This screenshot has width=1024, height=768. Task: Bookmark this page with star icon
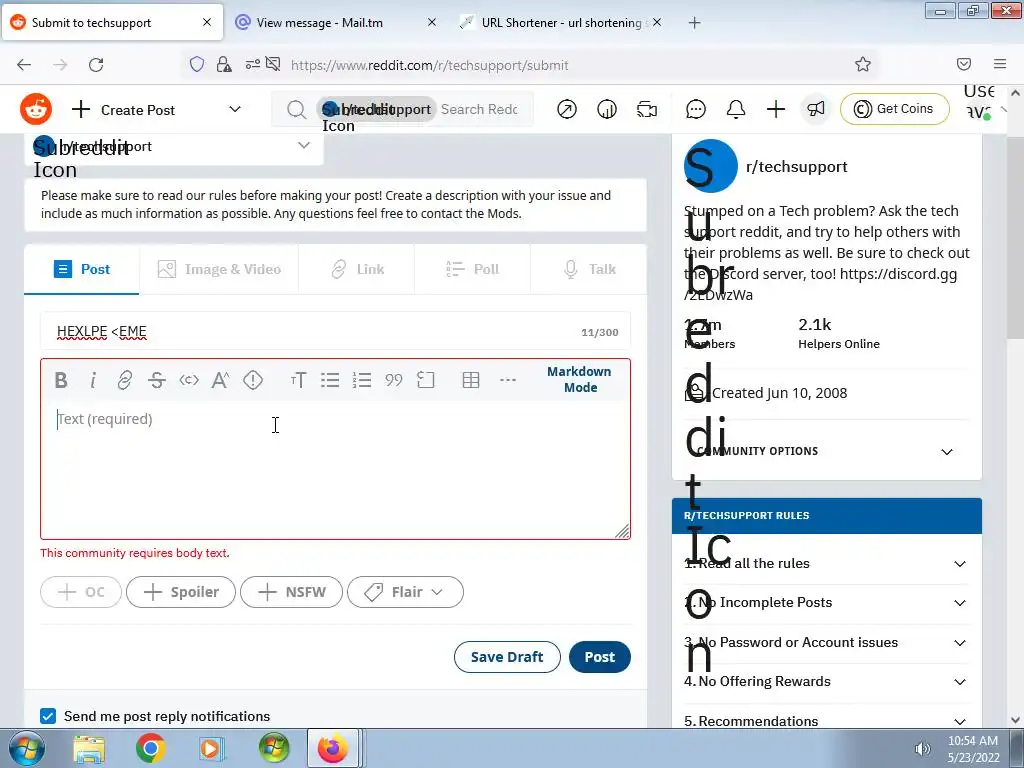pos(863,64)
